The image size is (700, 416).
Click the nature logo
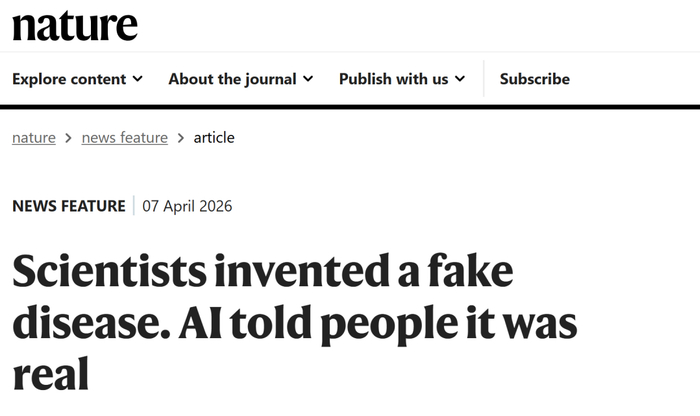coord(75,26)
